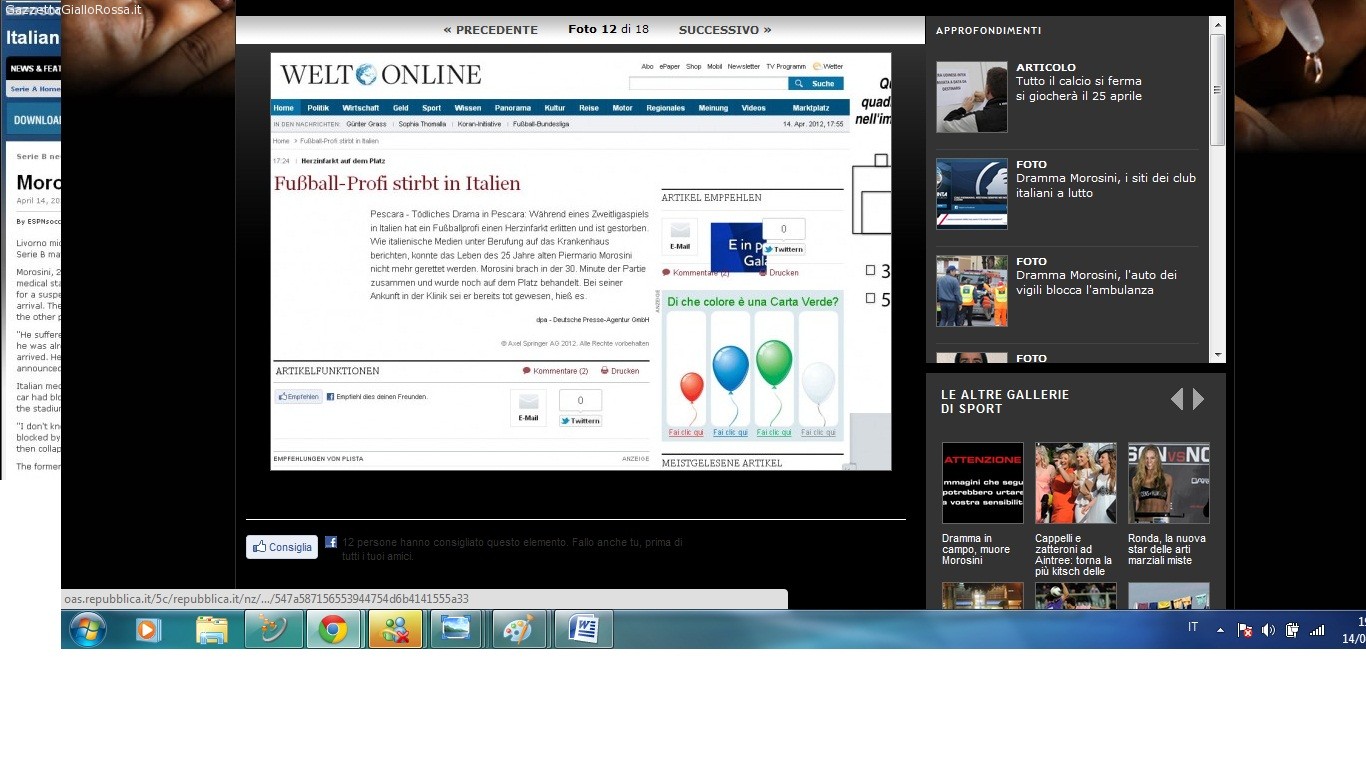1366x768 pixels.
Task: Go to next gallery arrow in Le altre gallerie
Action: click(x=1198, y=399)
